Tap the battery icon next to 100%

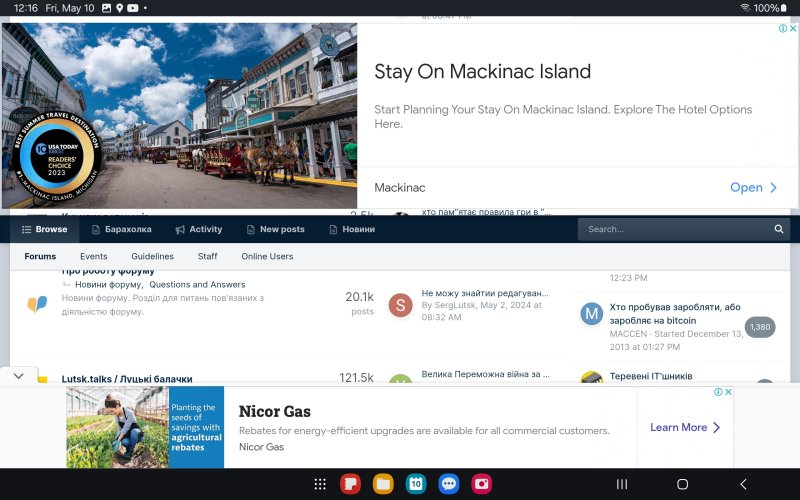point(784,8)
